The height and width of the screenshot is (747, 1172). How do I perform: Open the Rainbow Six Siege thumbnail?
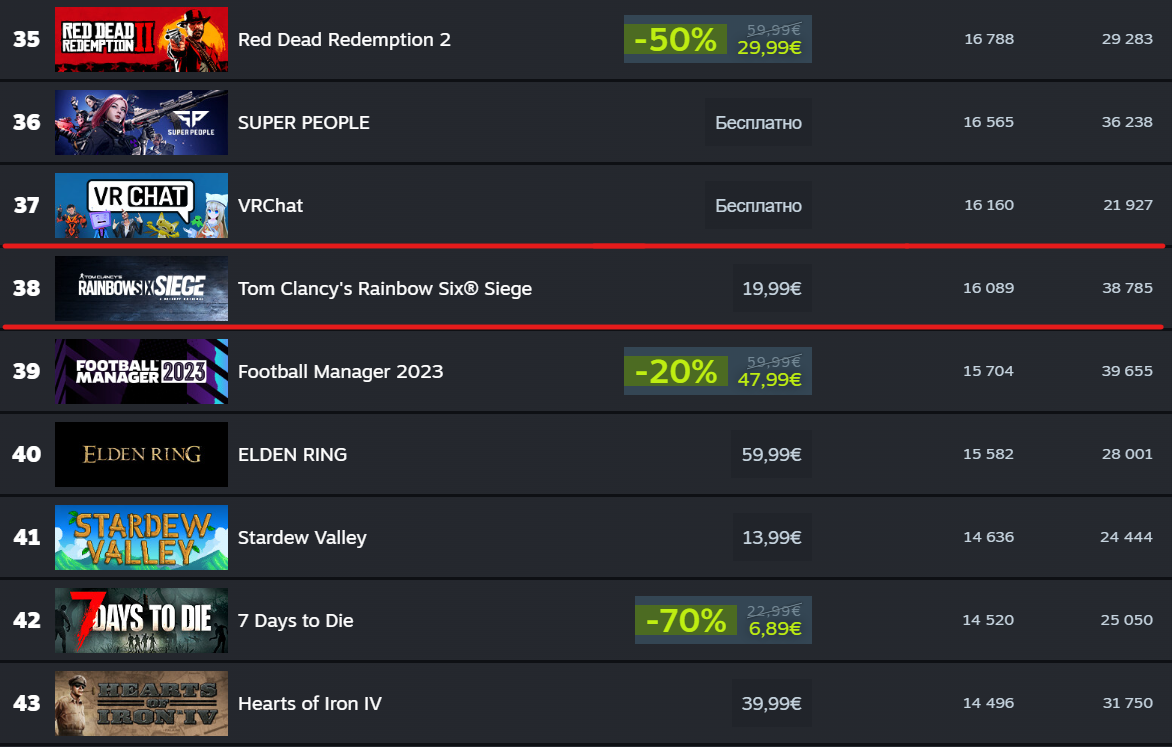[x=141, y=289]
